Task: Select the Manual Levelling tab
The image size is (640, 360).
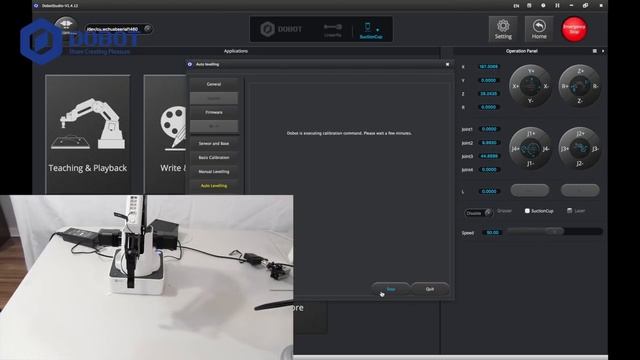Action: click(x=214, y=171)
